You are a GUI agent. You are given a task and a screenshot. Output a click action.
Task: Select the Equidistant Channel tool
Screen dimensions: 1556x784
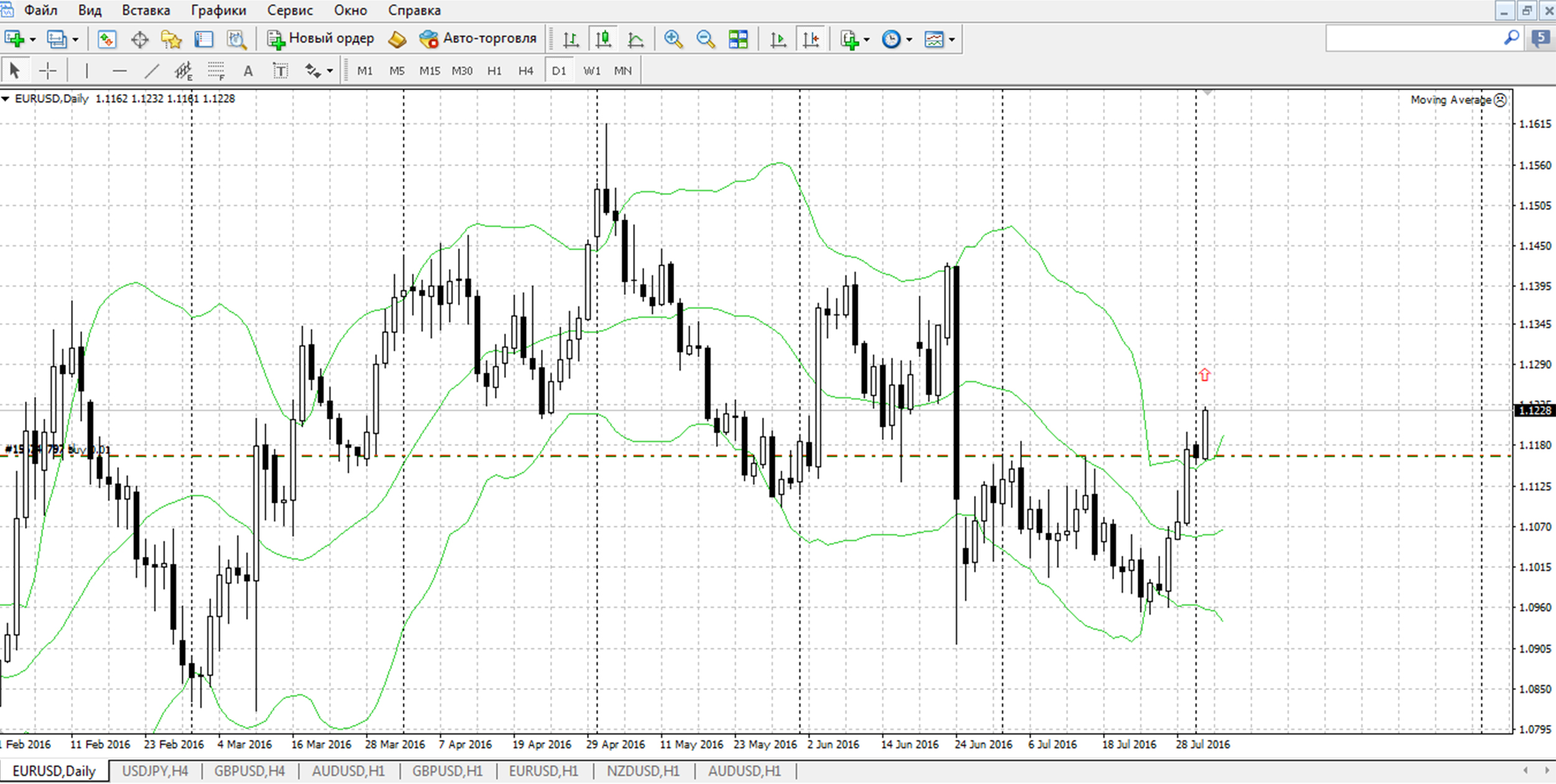click(x=184, y=71)
